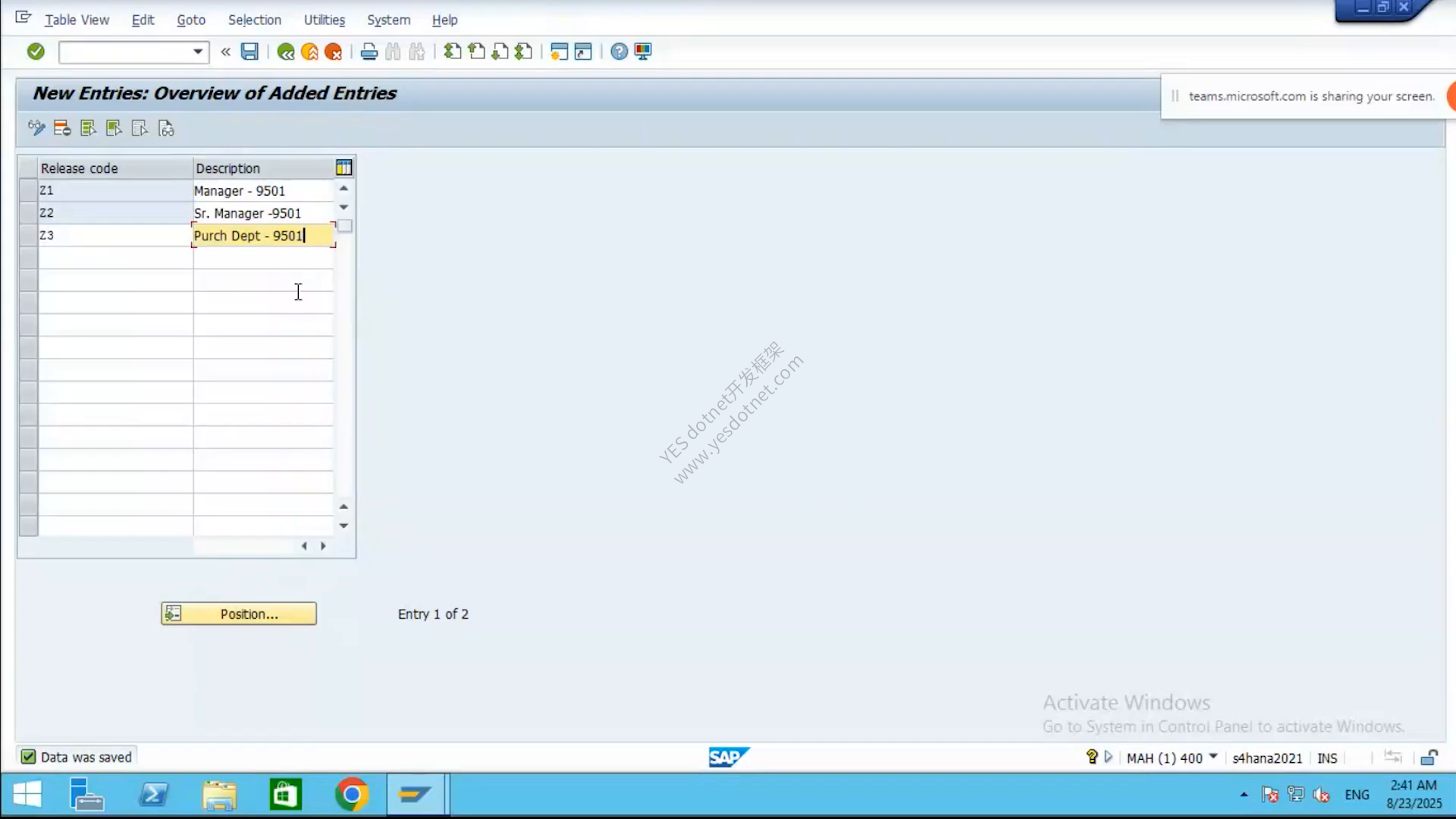The image size is (1456, 819).
Task: Expand the status bar play arrow
Action: click(1109, 757)
